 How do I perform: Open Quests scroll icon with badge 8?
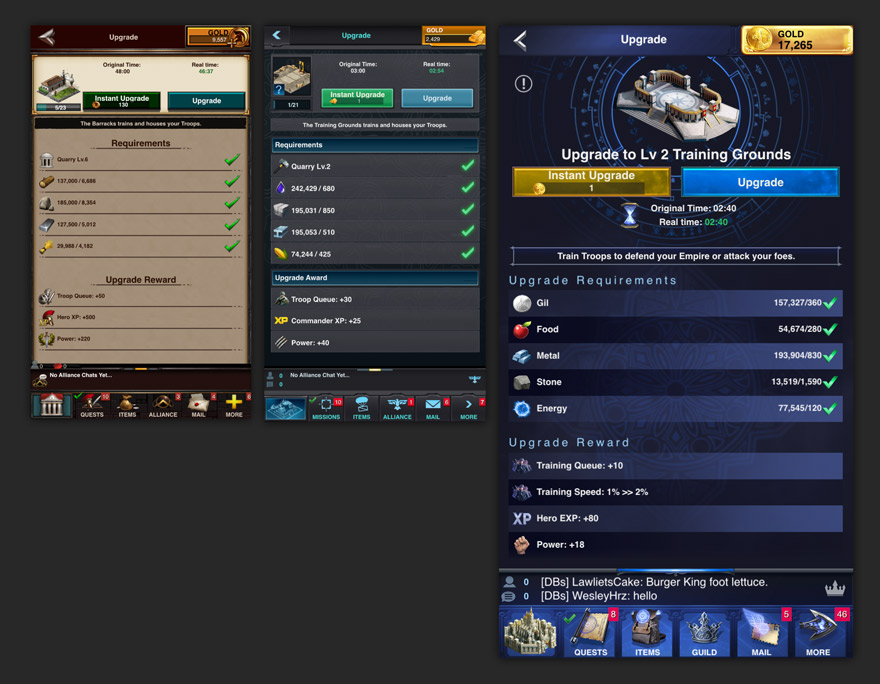click(590, 632)
